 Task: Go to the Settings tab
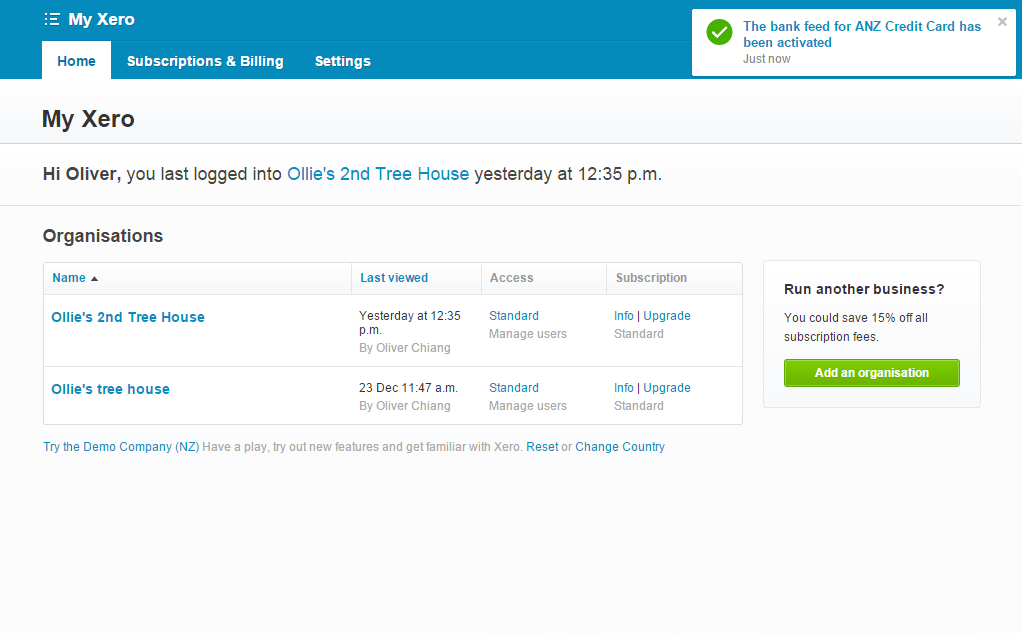pyautogui.click(x=342, y=61)
